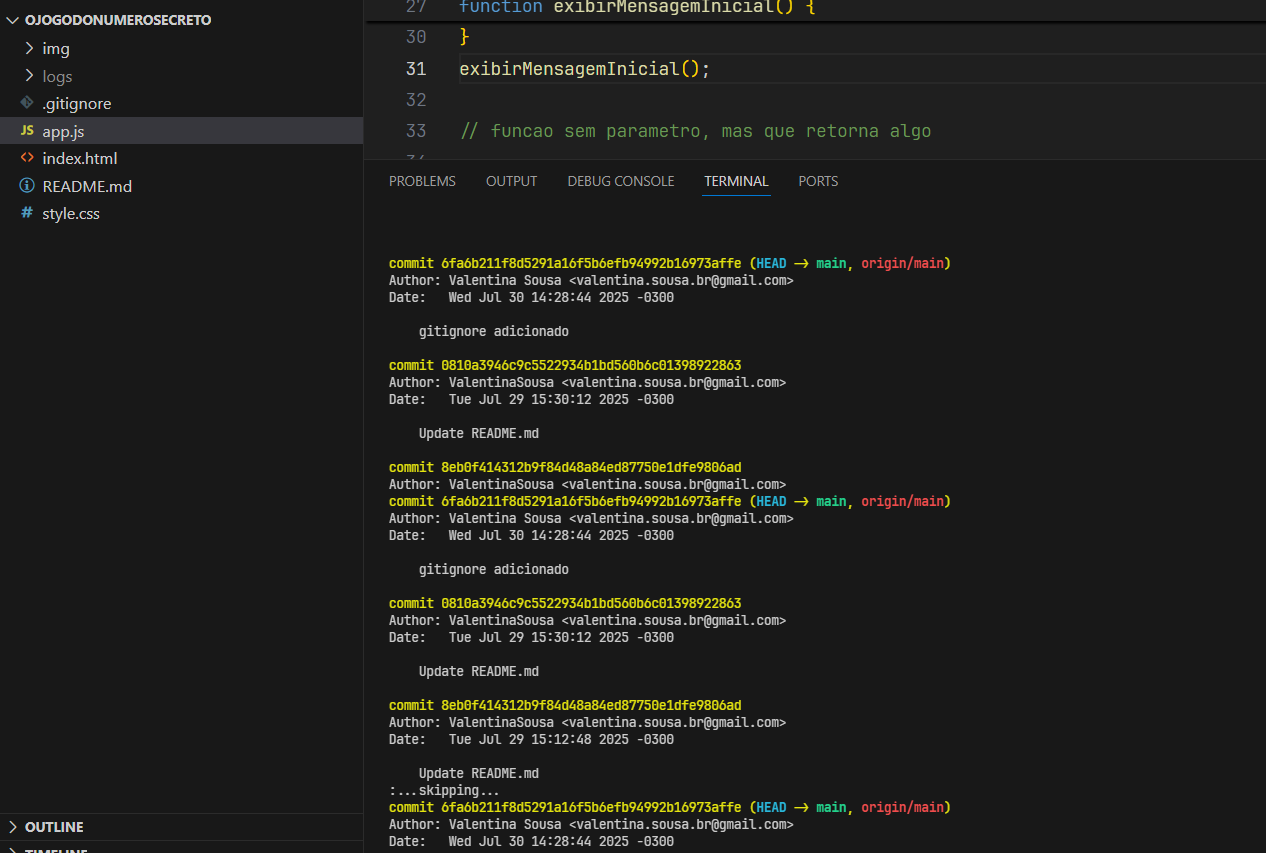Image resolution: width=1266 pixels, height=853 pixels.
Task: Click the hash icon of style.css
Action: click(27, 213)
